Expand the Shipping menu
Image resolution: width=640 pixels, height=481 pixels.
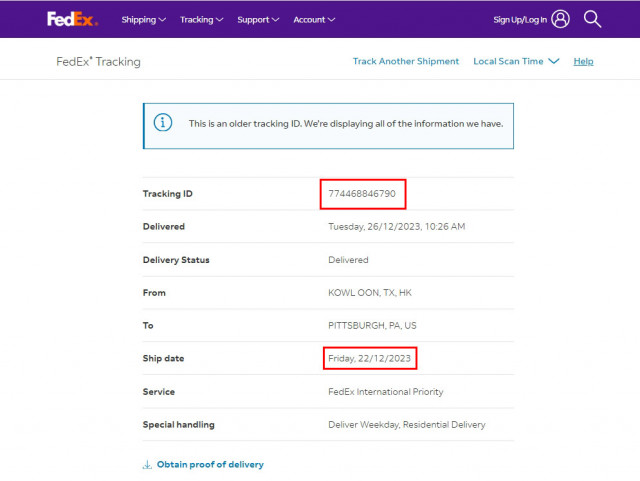pos(143,20)
